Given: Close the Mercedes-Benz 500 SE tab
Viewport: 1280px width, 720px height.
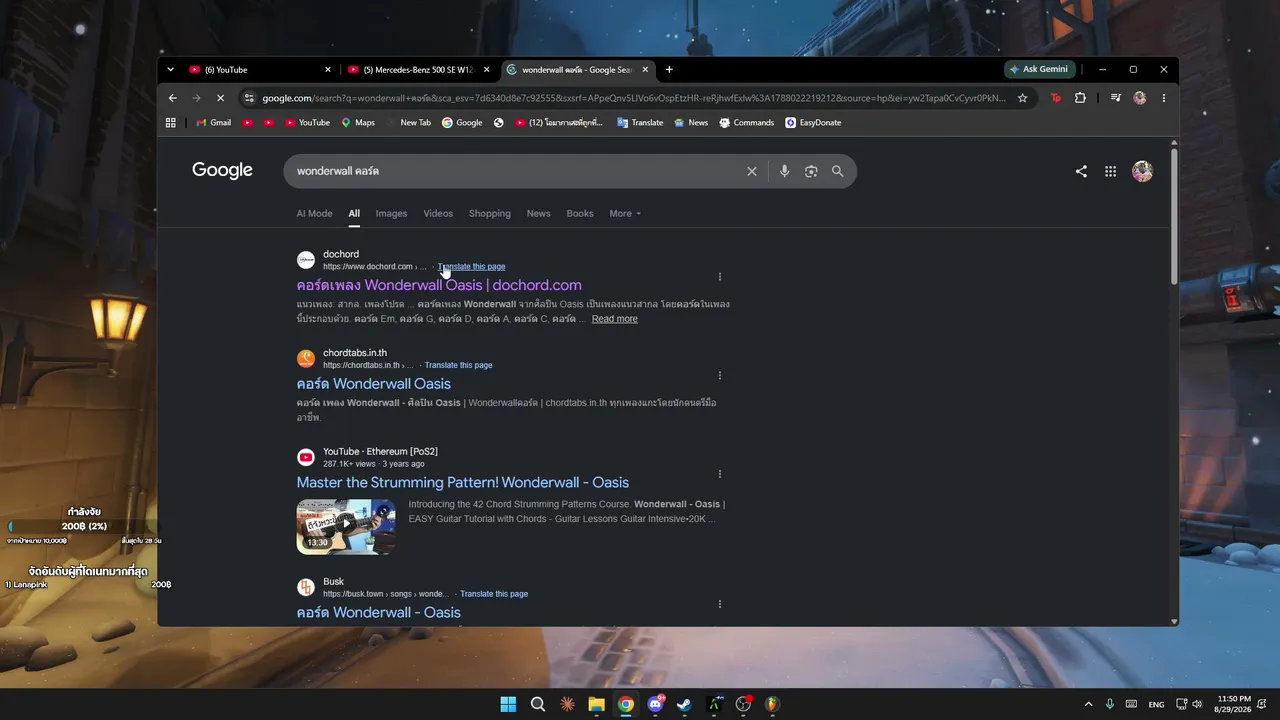Looking at the screenshot, I should (487, 69).
